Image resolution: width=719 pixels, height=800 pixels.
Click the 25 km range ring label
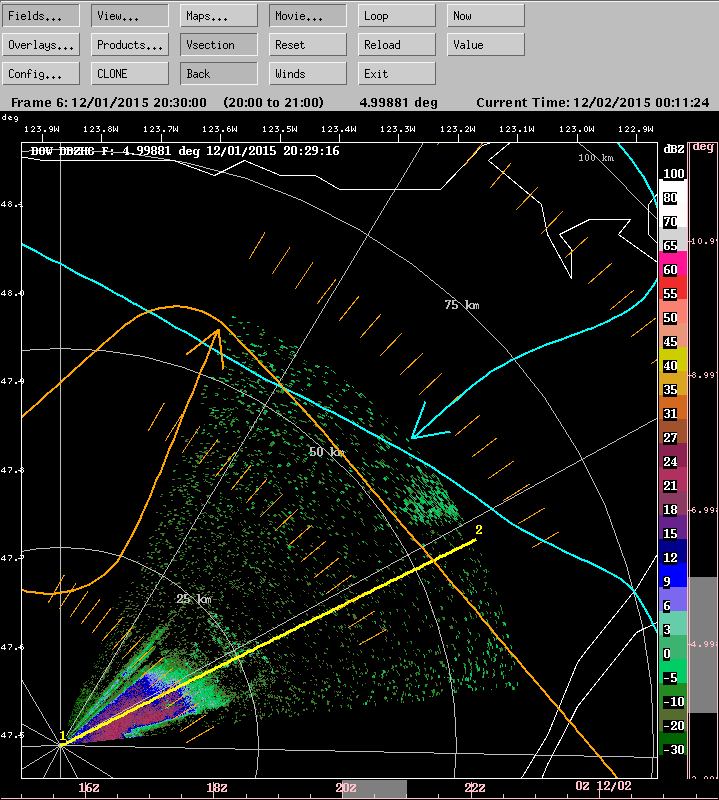pyautogui.click(x=194, y=598)
